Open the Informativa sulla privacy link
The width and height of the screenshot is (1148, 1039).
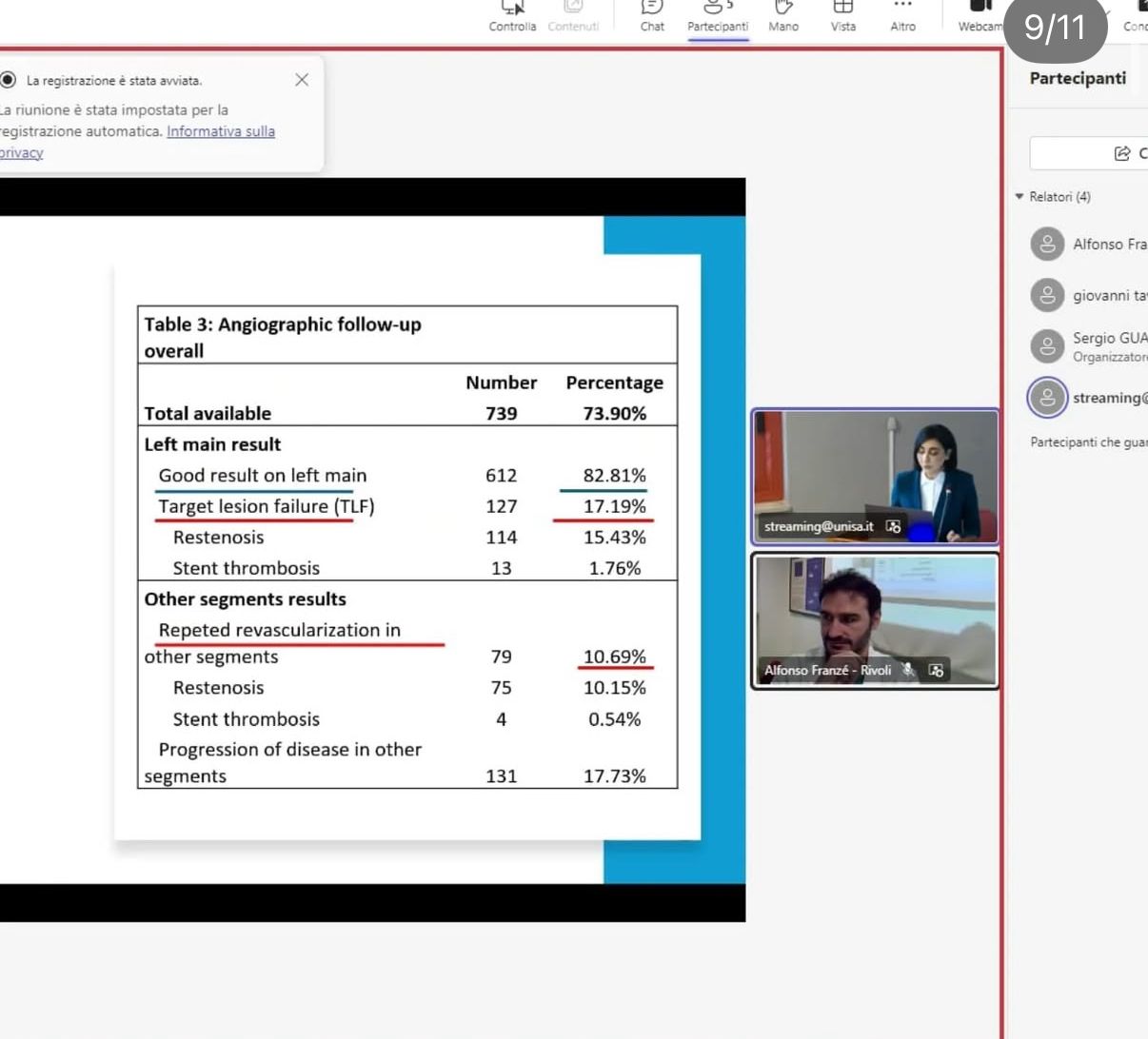click(x=220, y=131)
